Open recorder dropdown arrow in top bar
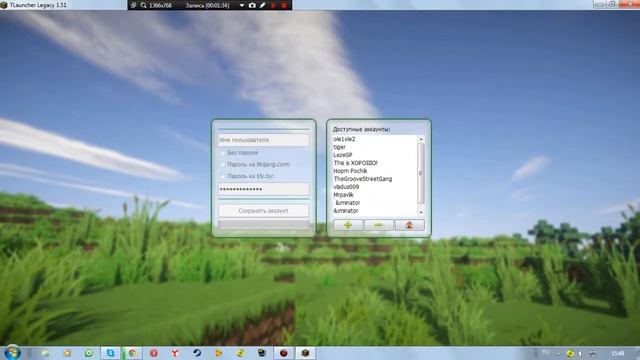 pos(242,5)
